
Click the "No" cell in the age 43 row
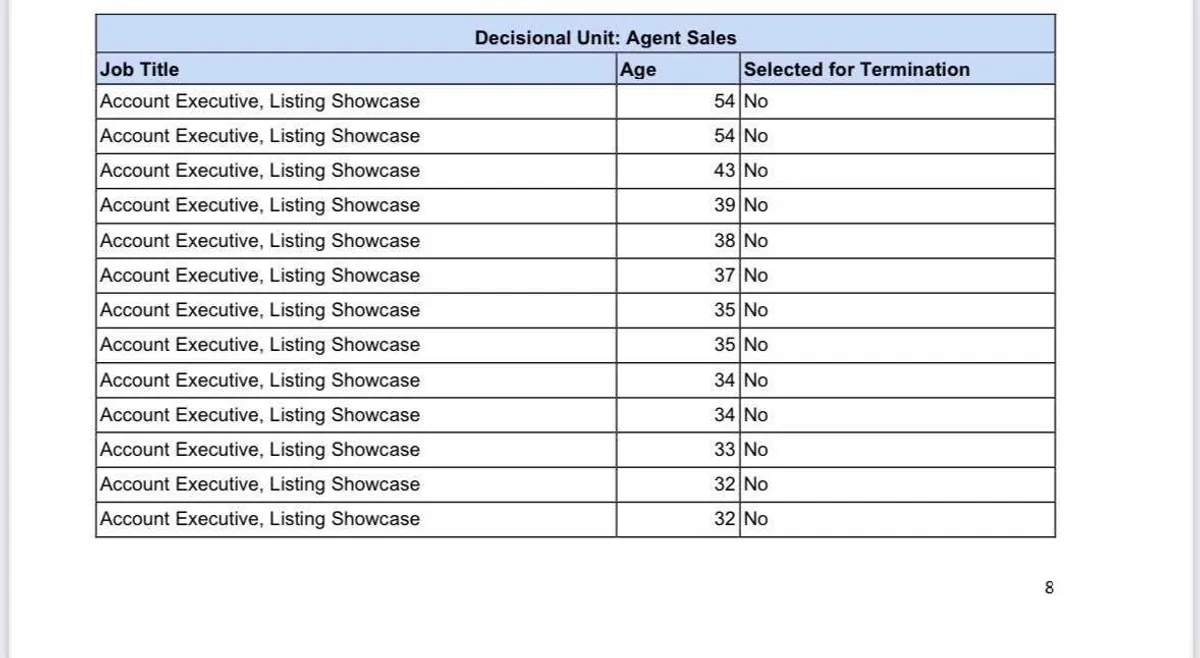(x=756, y=171)
